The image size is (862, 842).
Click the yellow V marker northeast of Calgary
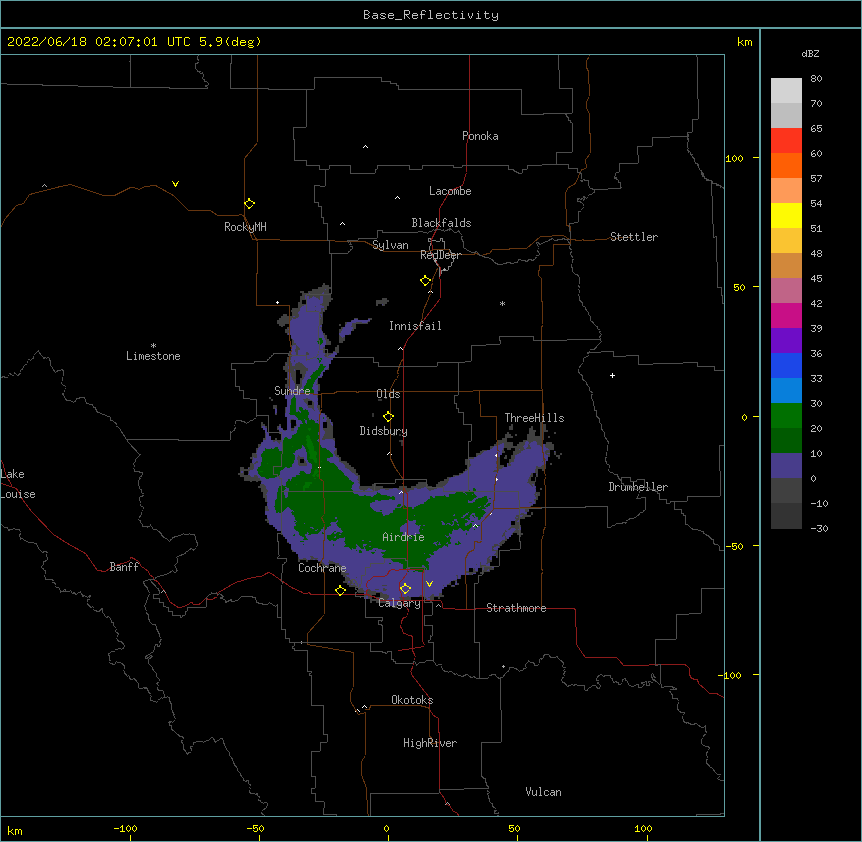coord(429,584)
